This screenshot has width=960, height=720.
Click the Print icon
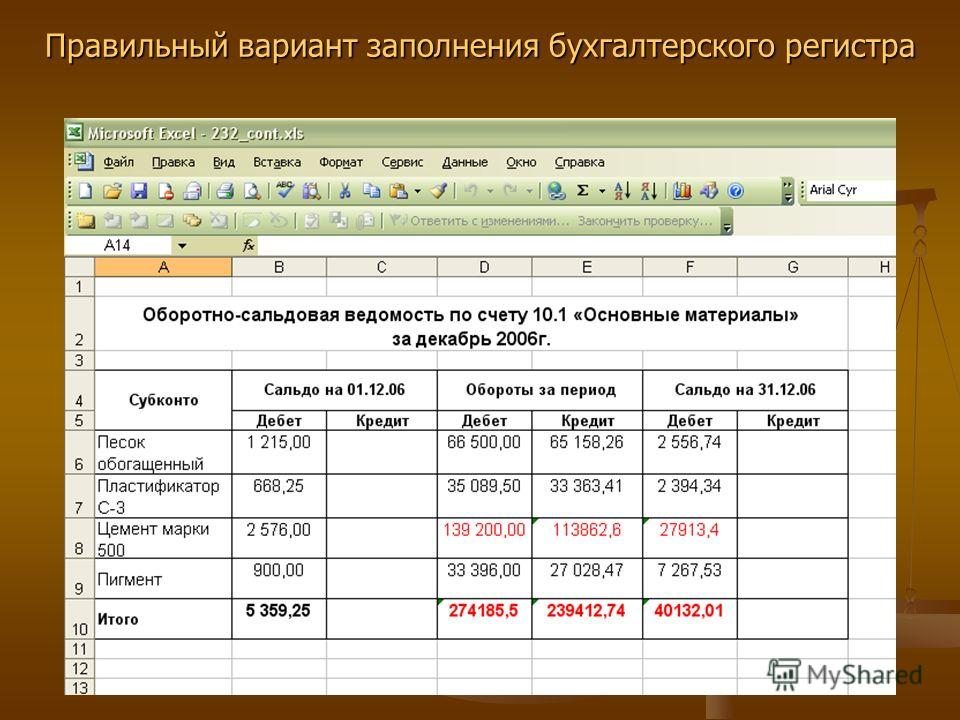(x=225, y=191)
